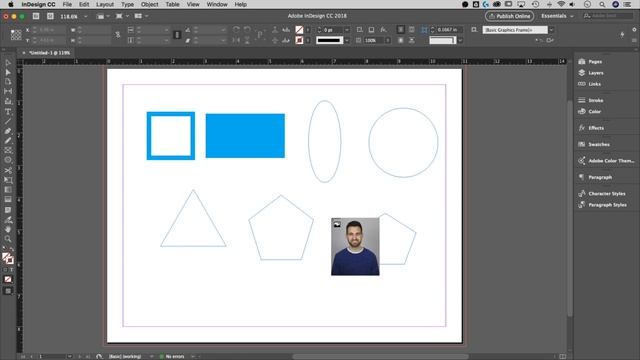Click the Paragraph panel icon
This screenshot has width=640, height=360.
tap(582, 177)
